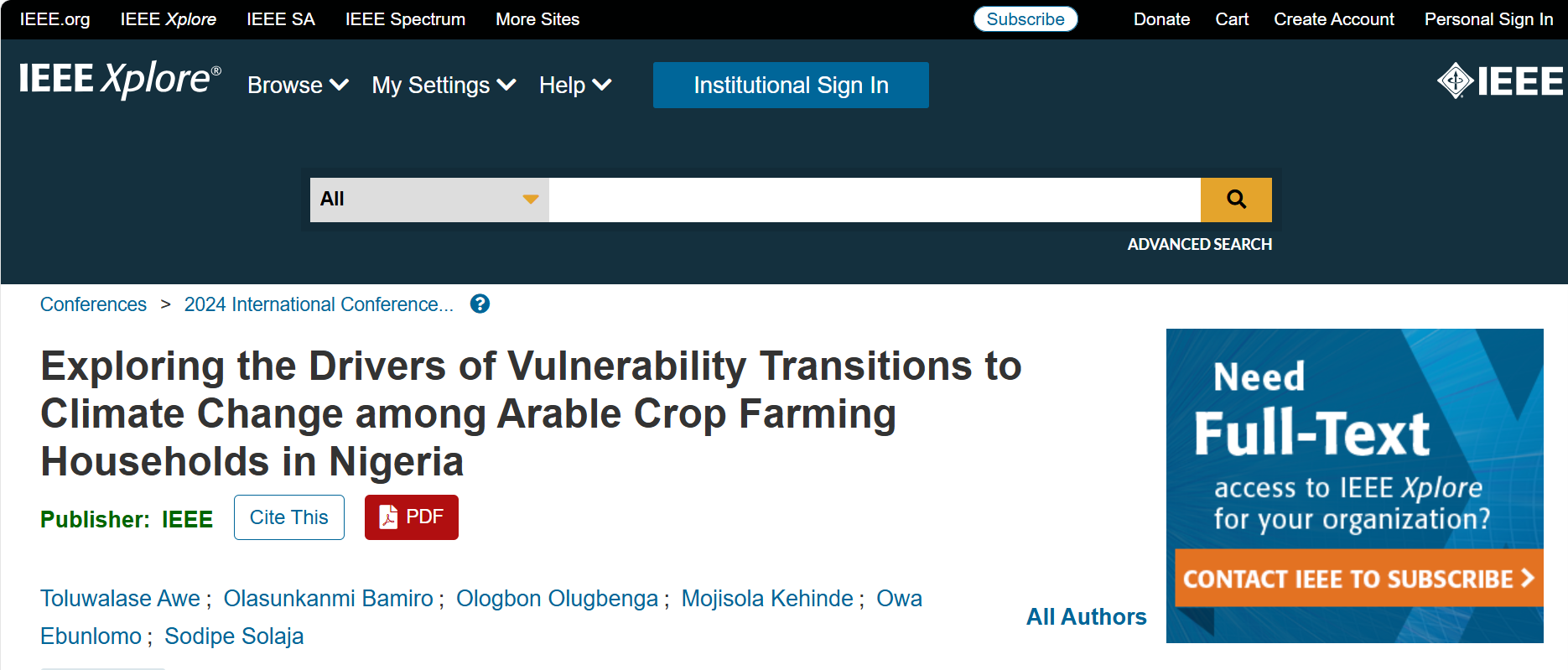Open the All Authors link

1086,617
